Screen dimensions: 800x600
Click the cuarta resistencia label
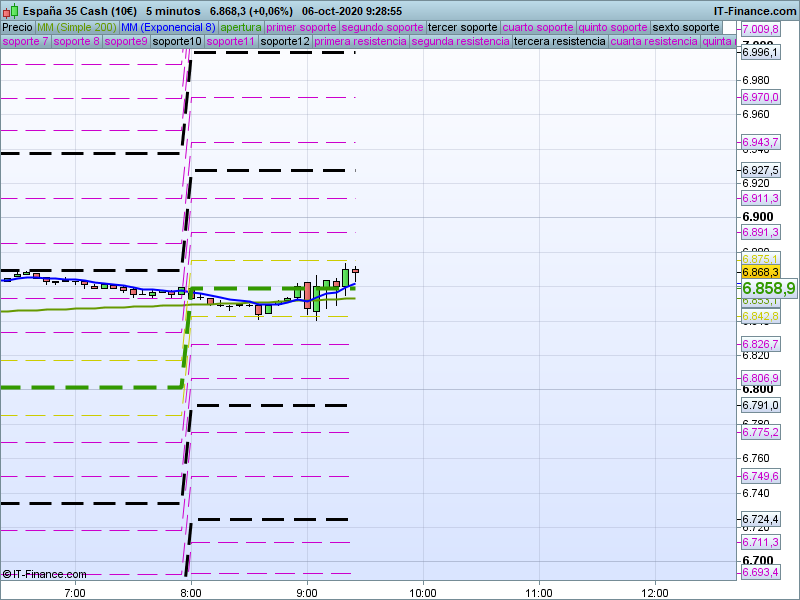pos(654,42)
